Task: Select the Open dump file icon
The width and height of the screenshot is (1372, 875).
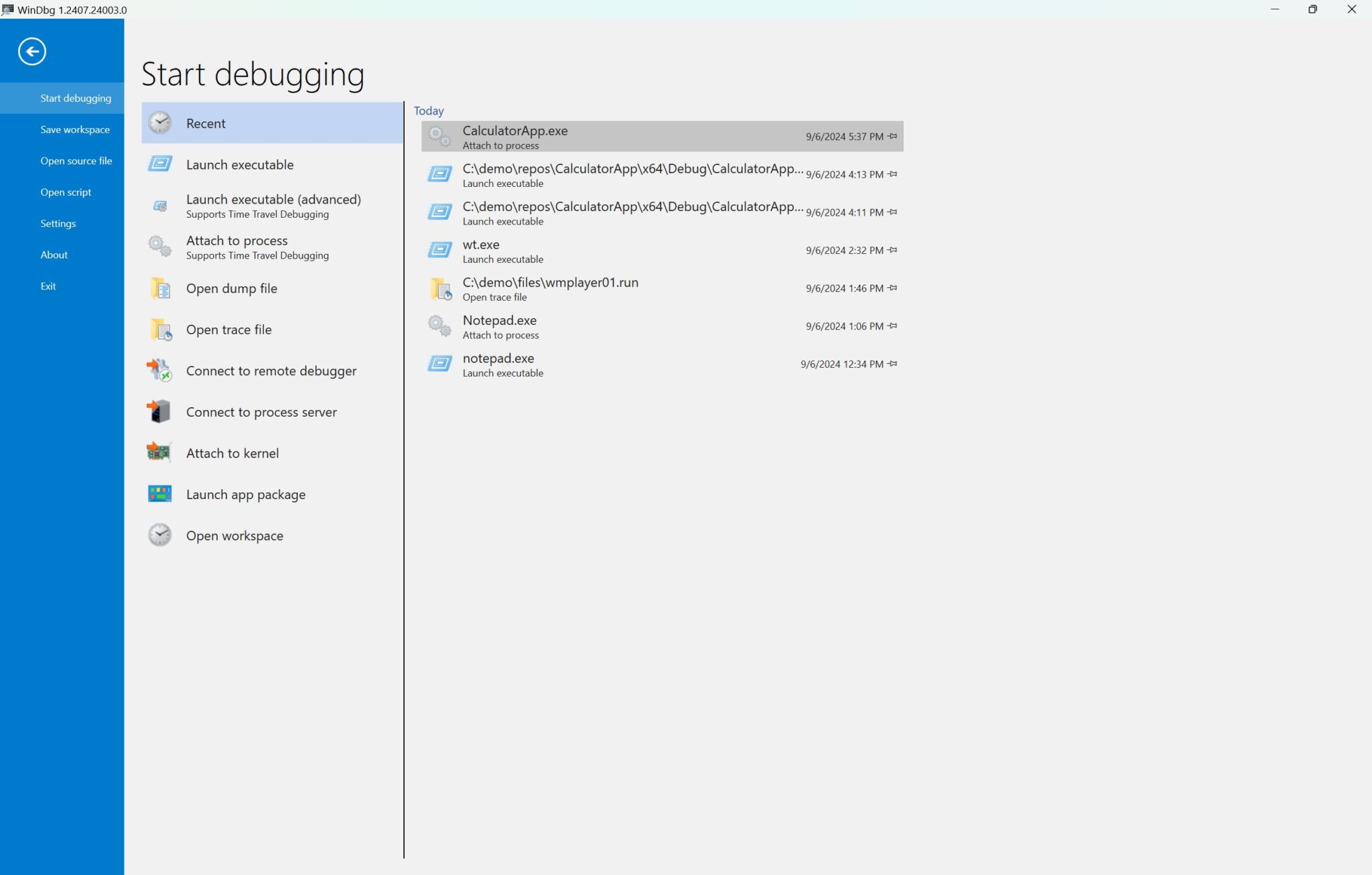Action: [x=159, y=288]
